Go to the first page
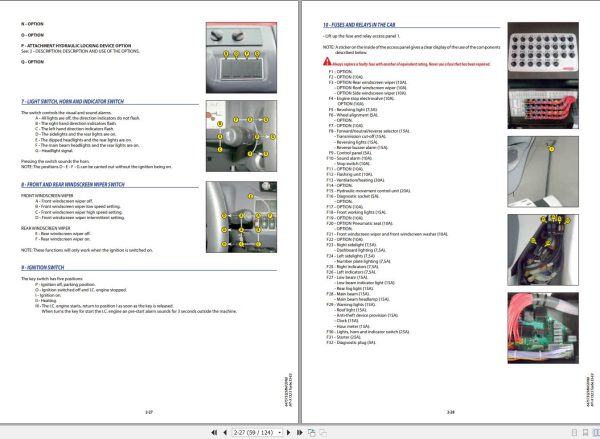The height and width of the screenshot is (439, 600). click(214, 432)
